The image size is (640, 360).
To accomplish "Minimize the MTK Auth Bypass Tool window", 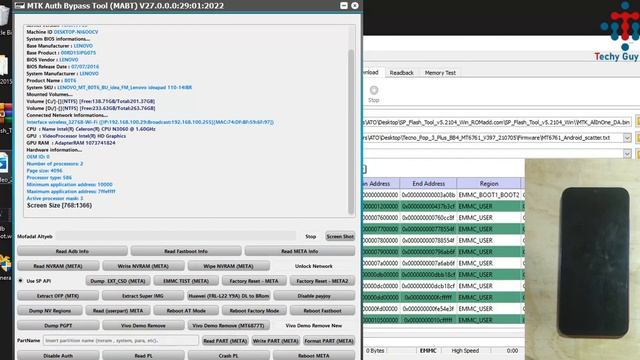I will pyautogui.click(x=344, y=5).
